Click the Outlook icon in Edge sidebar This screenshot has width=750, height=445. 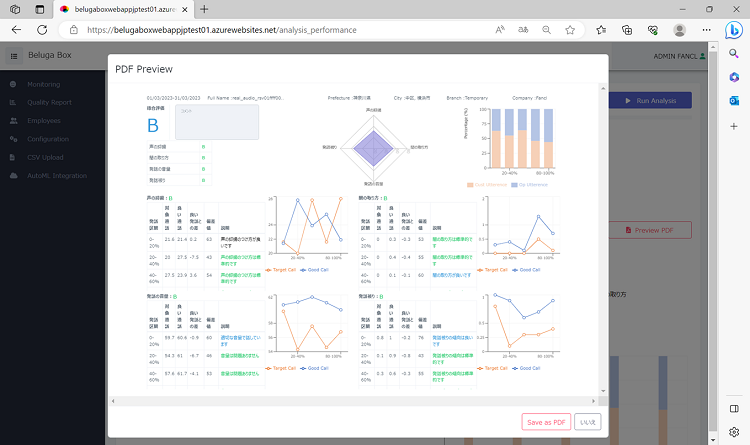(734, 100)
